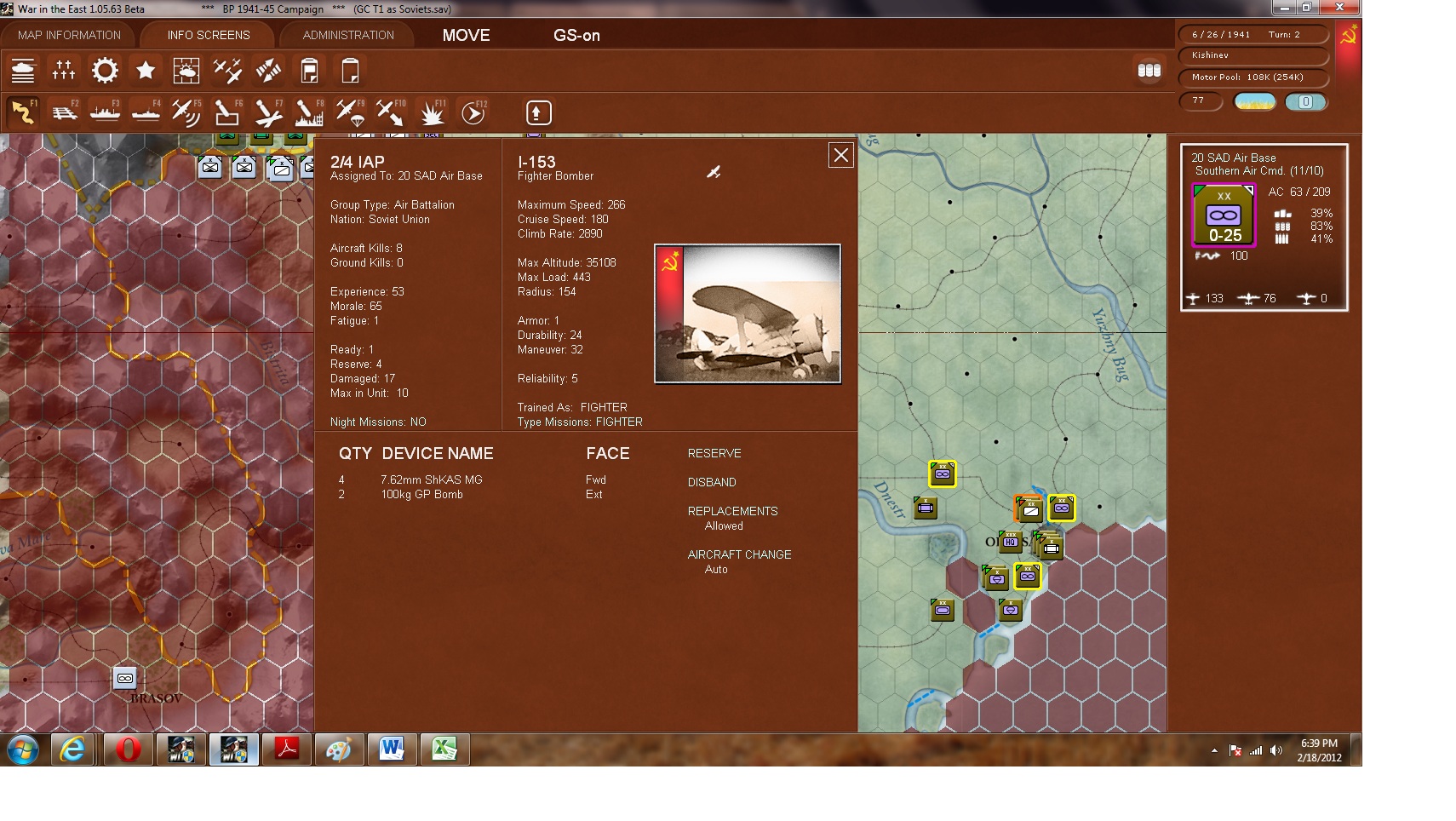Click the 0-25 air base unit counter
1456x821 pixels.
click(1224, 215)
